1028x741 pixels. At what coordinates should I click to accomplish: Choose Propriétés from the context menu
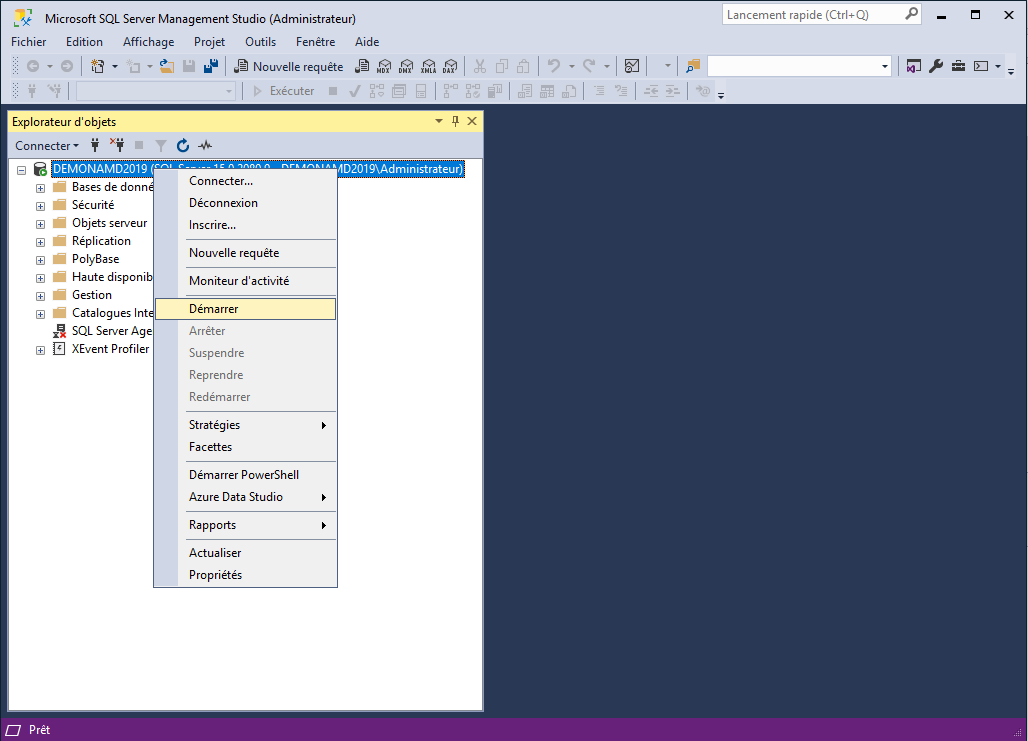tap(215, 575)
